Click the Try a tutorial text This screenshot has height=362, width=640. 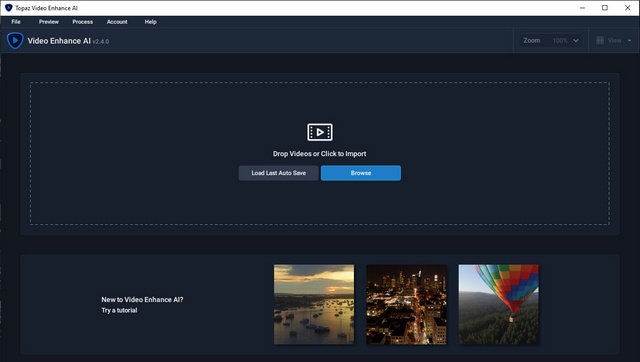[119, 310]
